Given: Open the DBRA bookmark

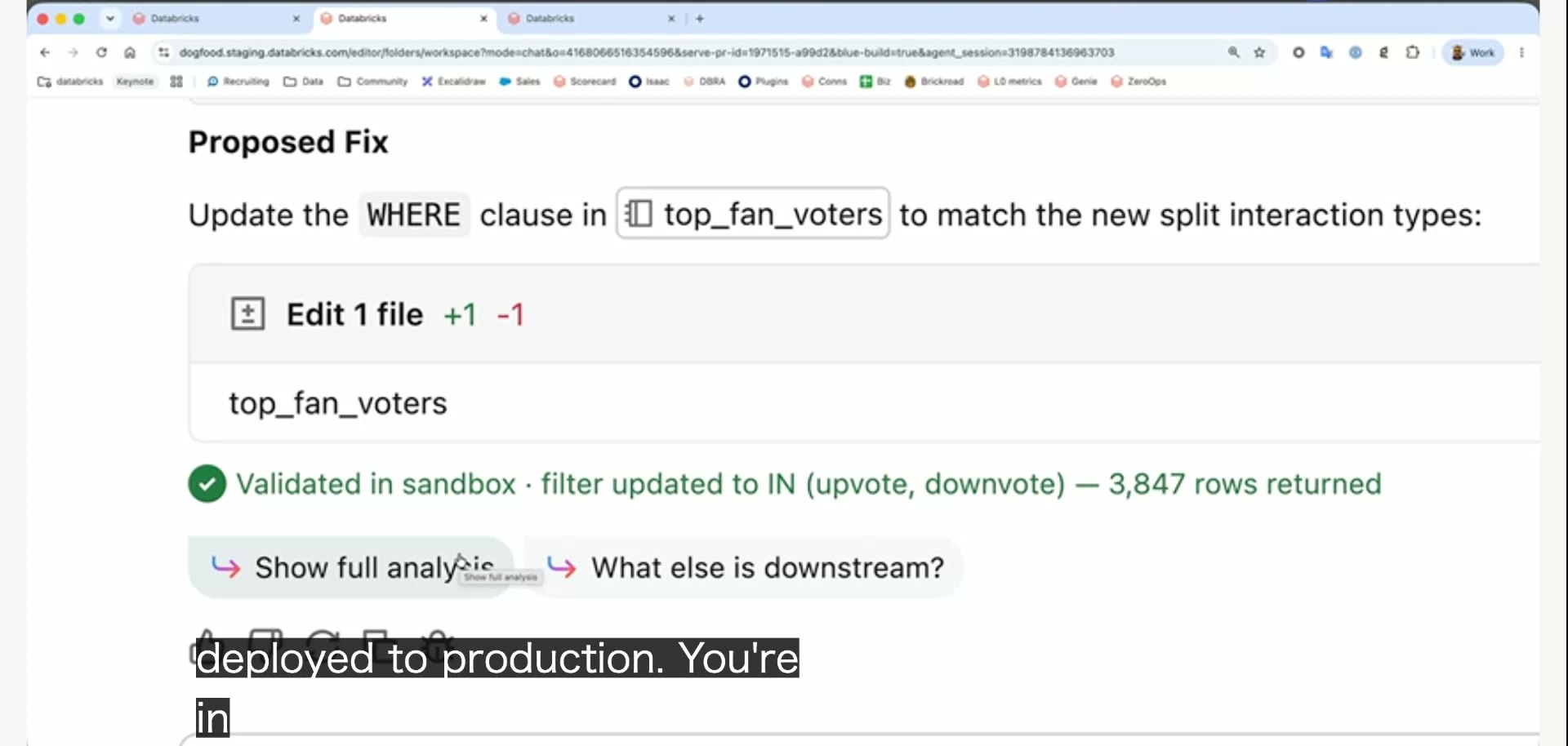Looking at the screenshot, I should pyautogui.click(x=705, y=82).
